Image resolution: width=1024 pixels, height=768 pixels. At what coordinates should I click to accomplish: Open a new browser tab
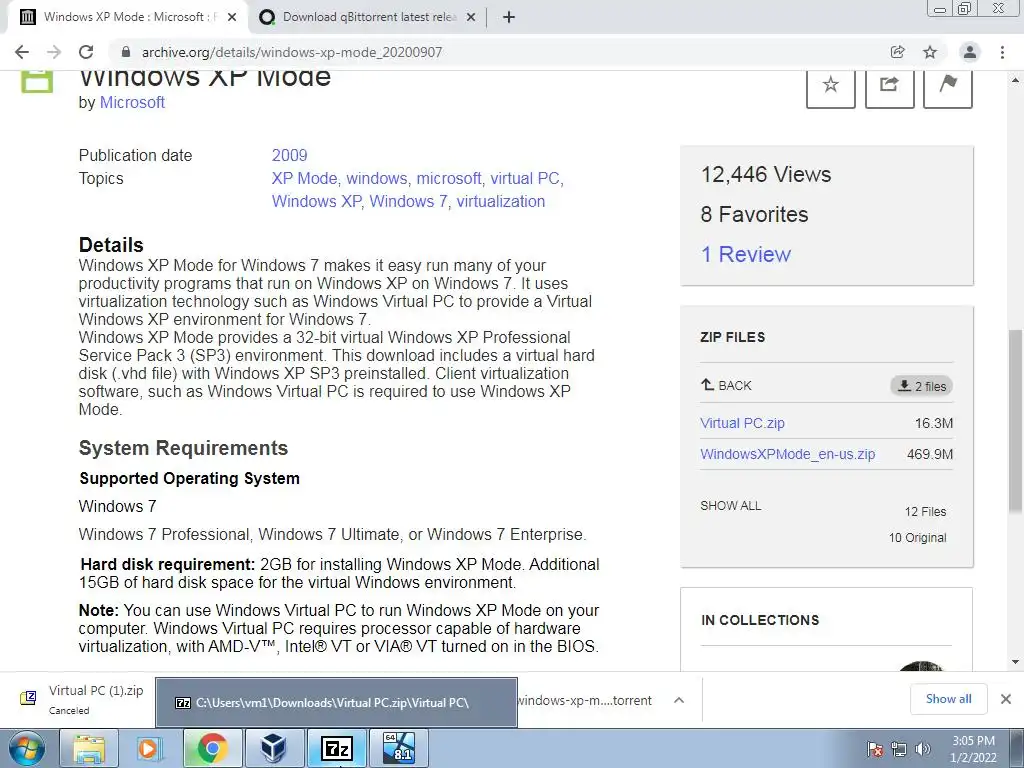point(509,18)
